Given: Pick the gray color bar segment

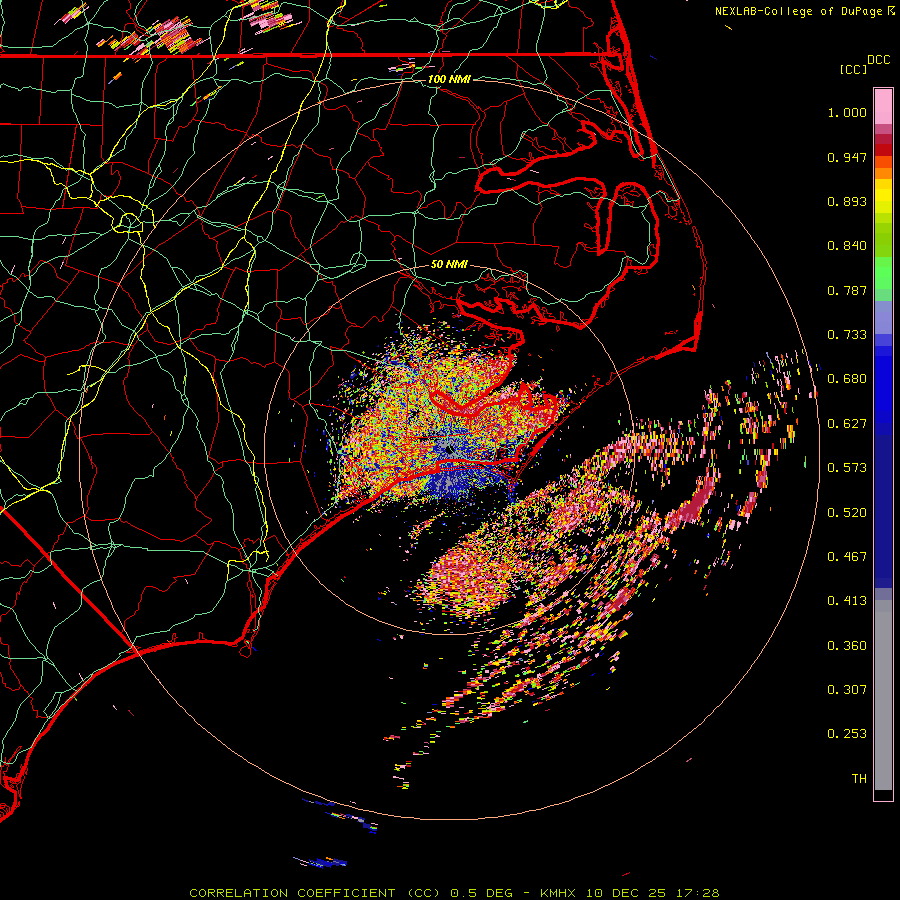Looking at the screenshot, I should tap(883, 695).
